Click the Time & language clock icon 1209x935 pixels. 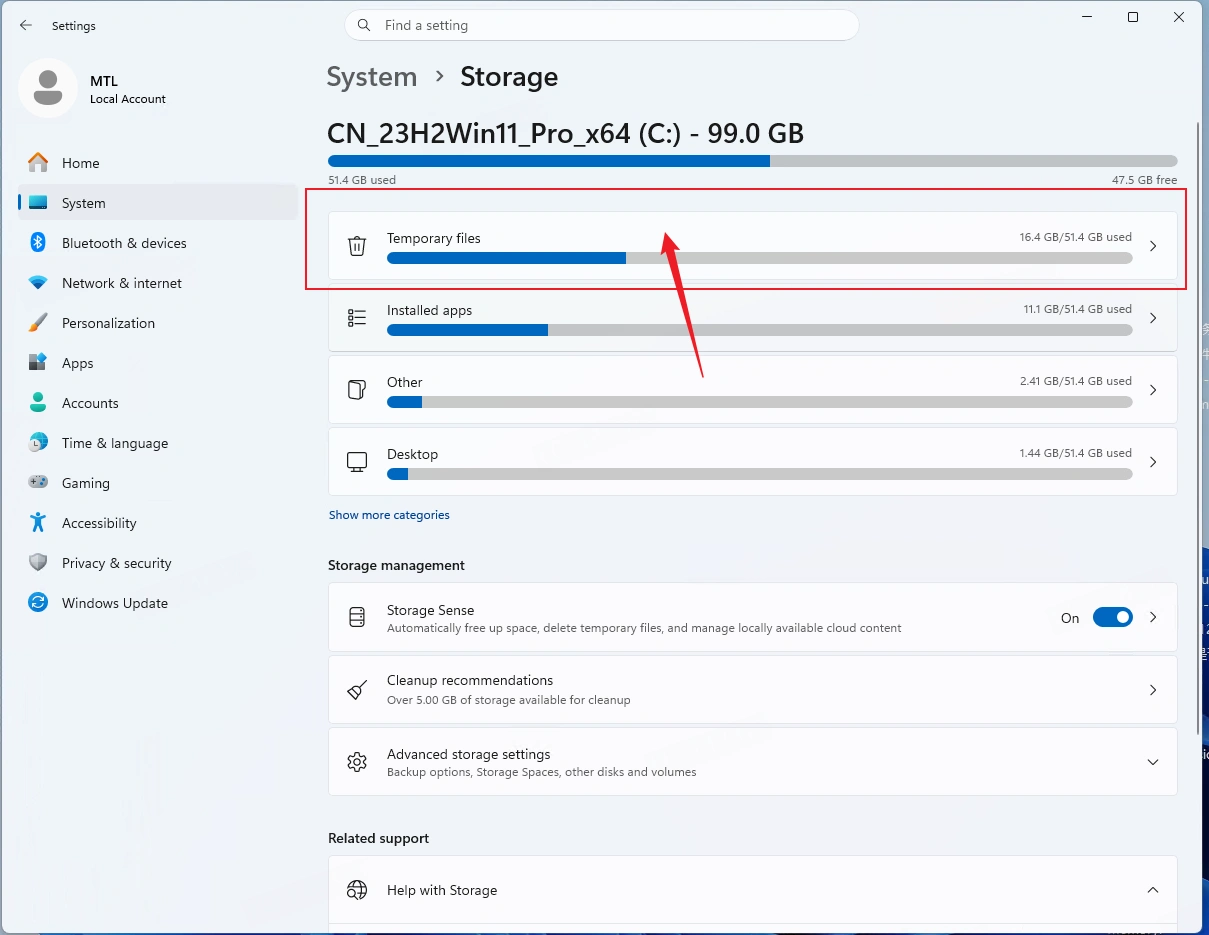point(38,443)
